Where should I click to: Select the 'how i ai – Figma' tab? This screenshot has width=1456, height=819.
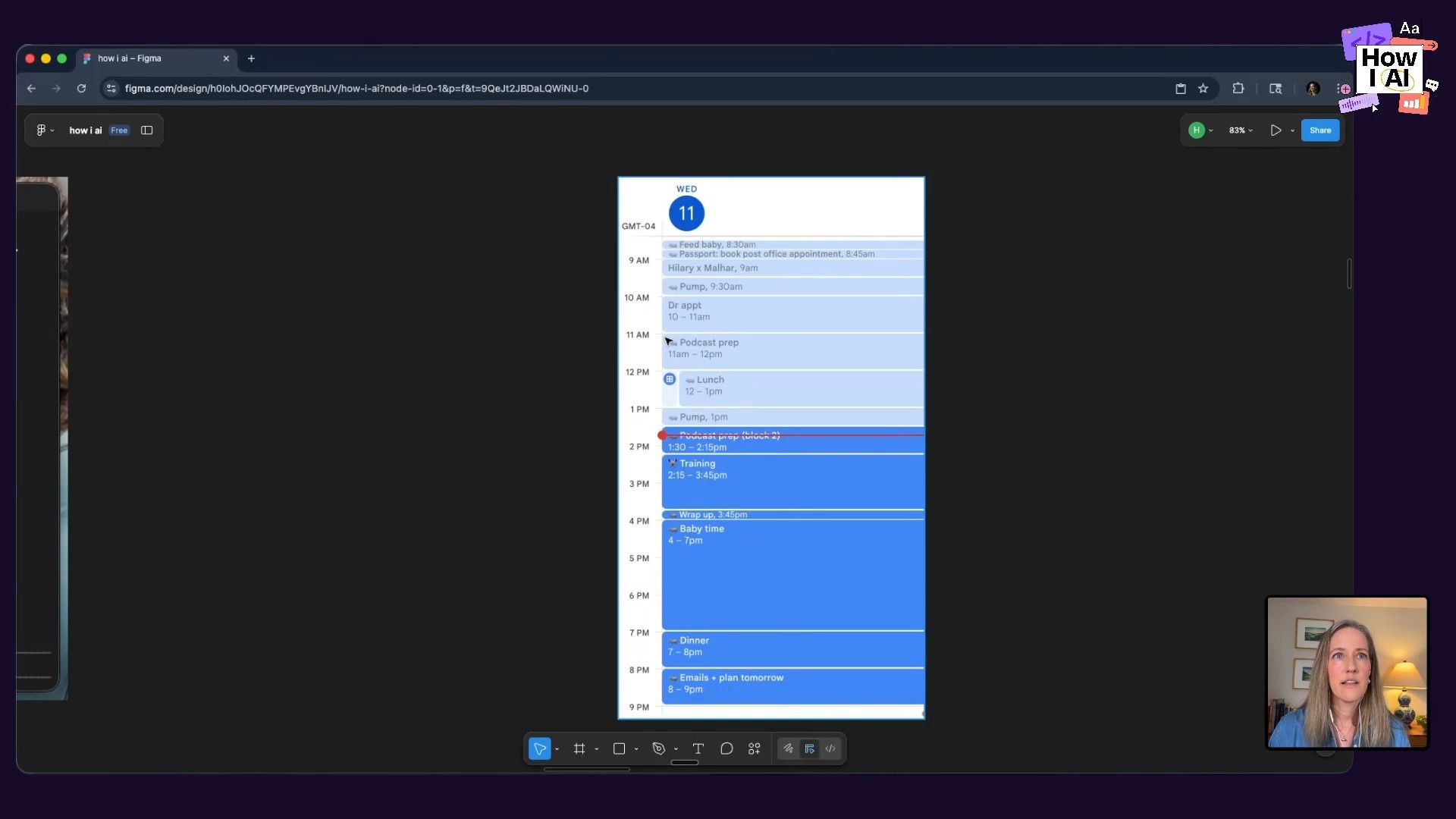pyautogui.click(x=156, y=58)
